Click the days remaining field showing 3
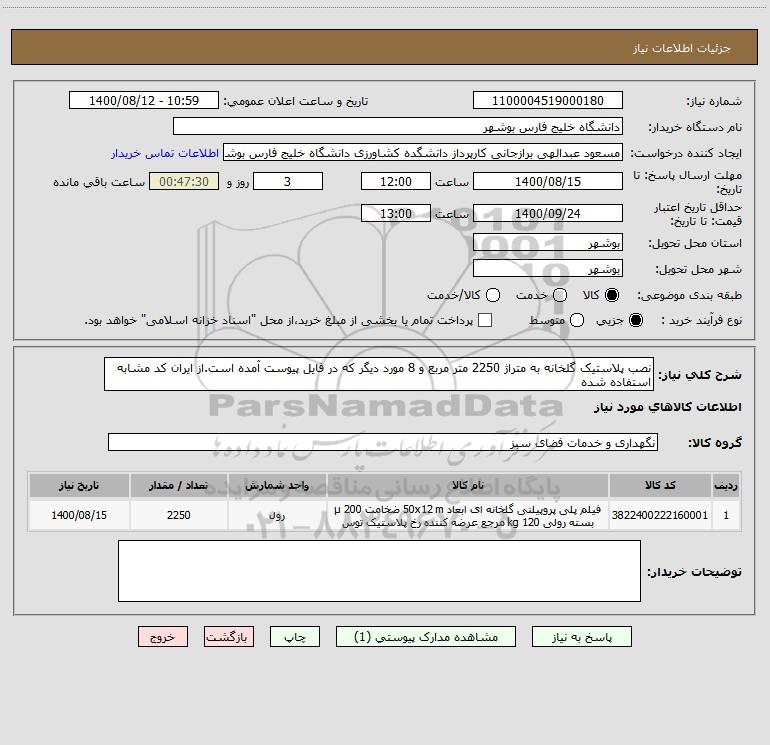 (x=288, y=181)
